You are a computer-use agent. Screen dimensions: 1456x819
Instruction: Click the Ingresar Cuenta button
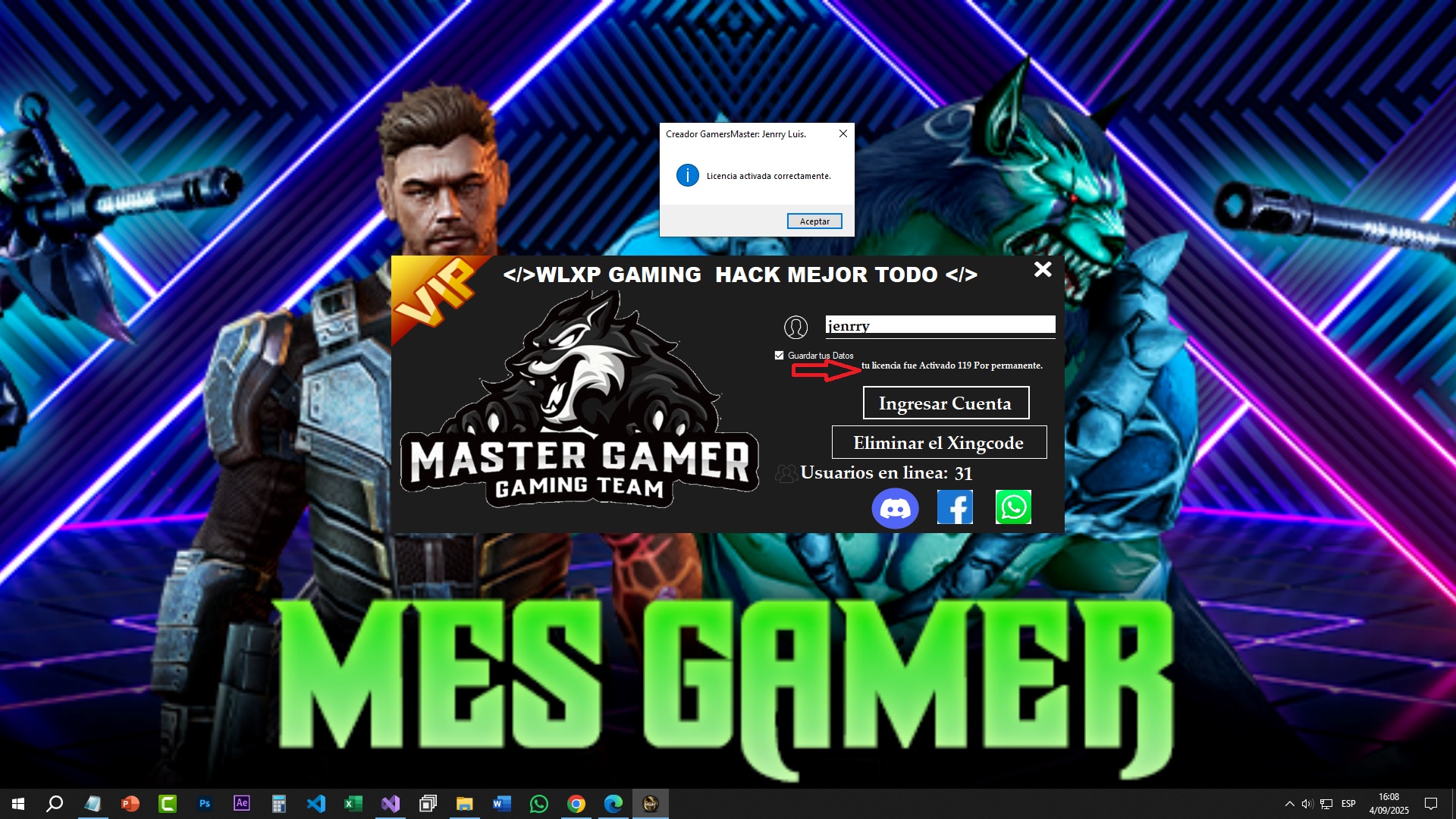[x=946, y=403]
